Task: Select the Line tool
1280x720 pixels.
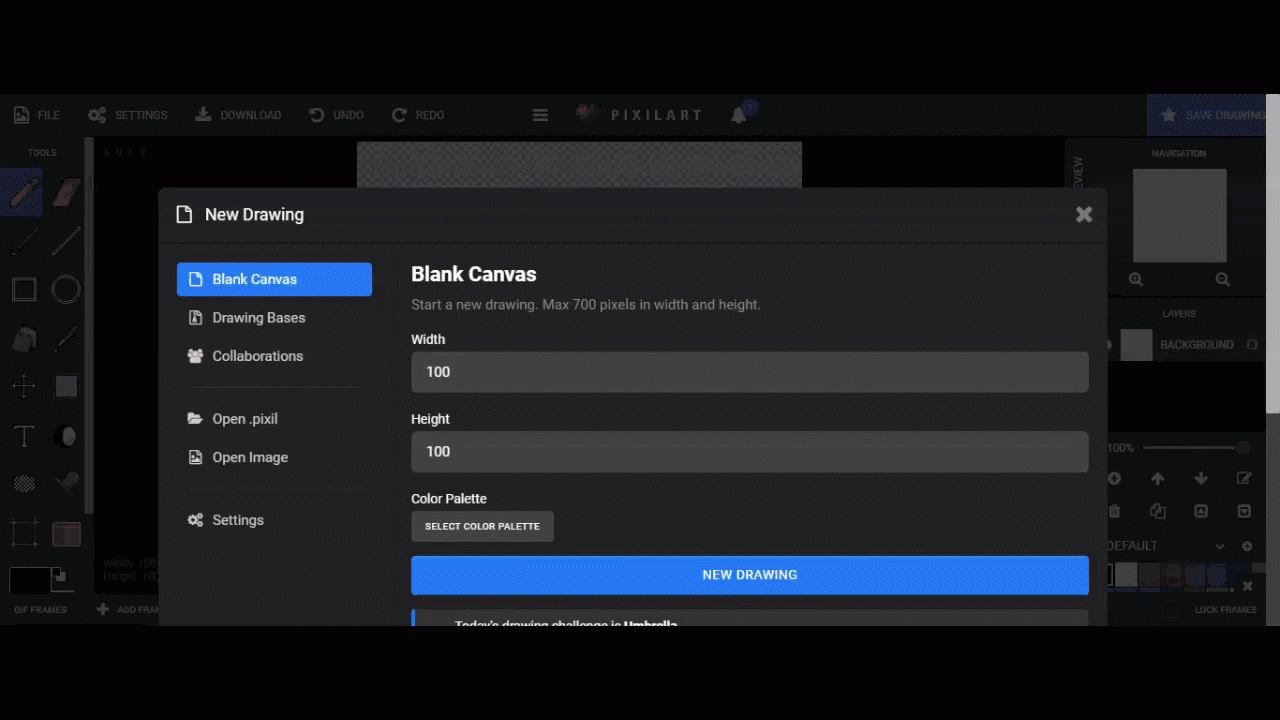Action: point(66,240)
